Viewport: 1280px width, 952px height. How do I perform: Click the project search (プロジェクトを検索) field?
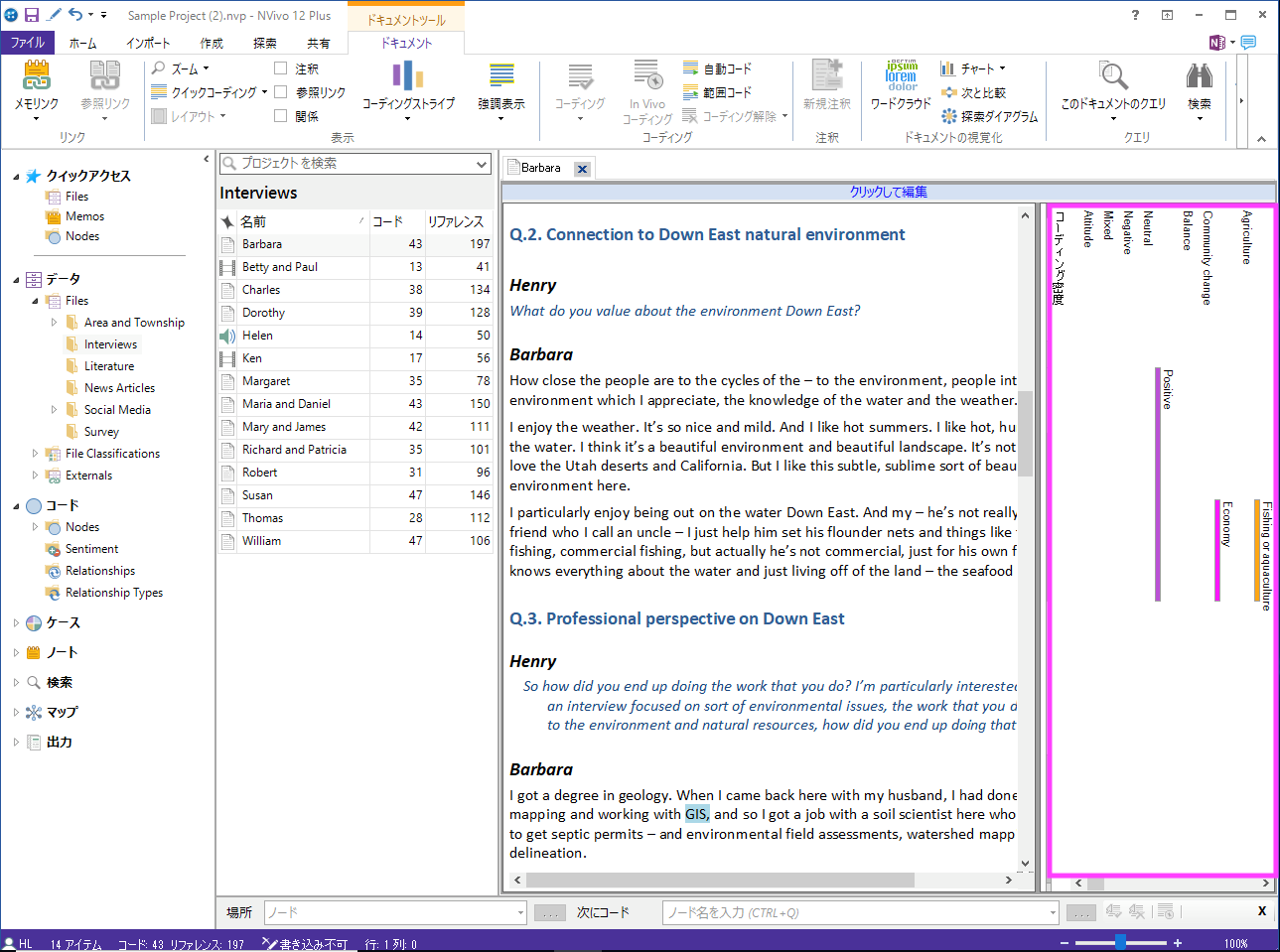coord(348,163)
